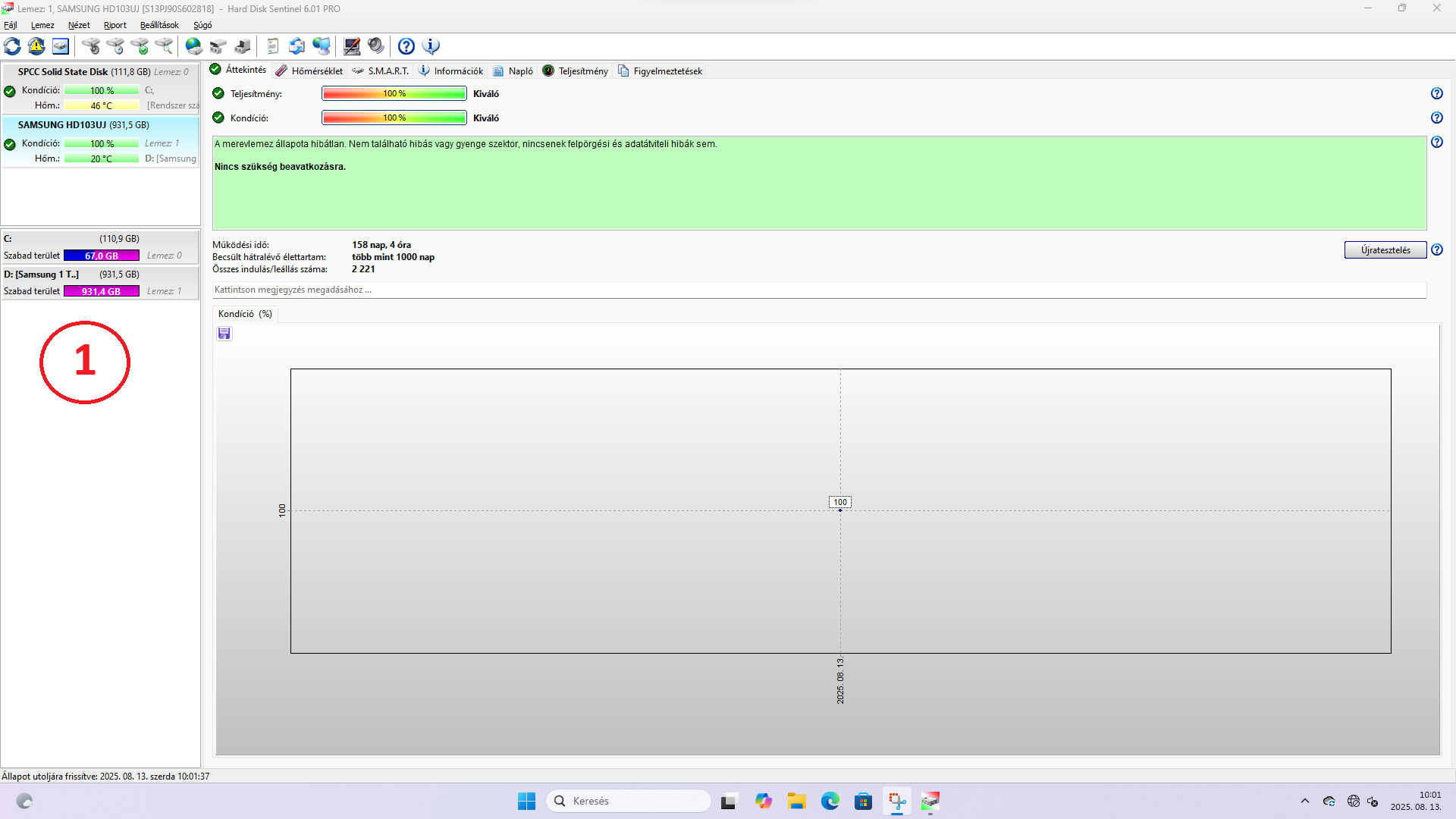Click the globe with disk toolbar icon
Image resolution: width=1456 pixels, height=819 pixels.
[x=194, y=46]
